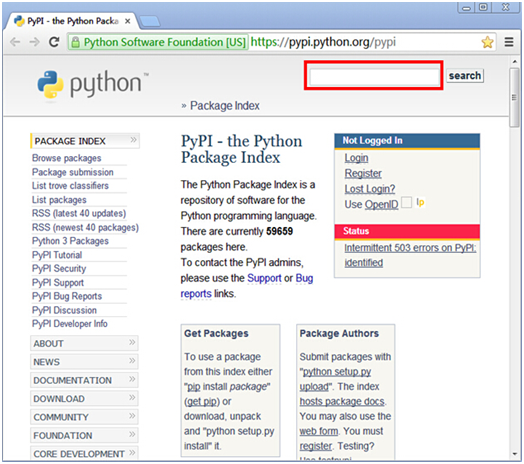Click the python setup.py upload link
This screenshot has width=524, height=464.
tap(336, 379)
